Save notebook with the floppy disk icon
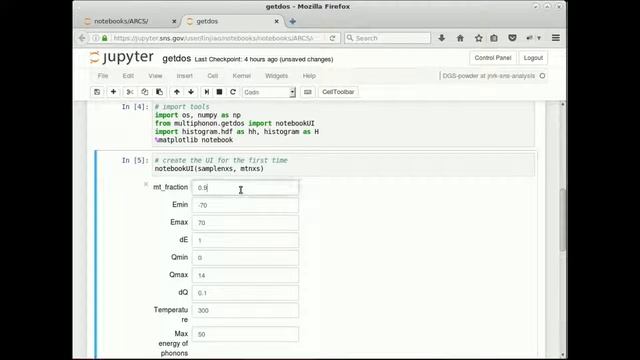The width and height of the screenshot is (640, 360). (x=97, y=92)
